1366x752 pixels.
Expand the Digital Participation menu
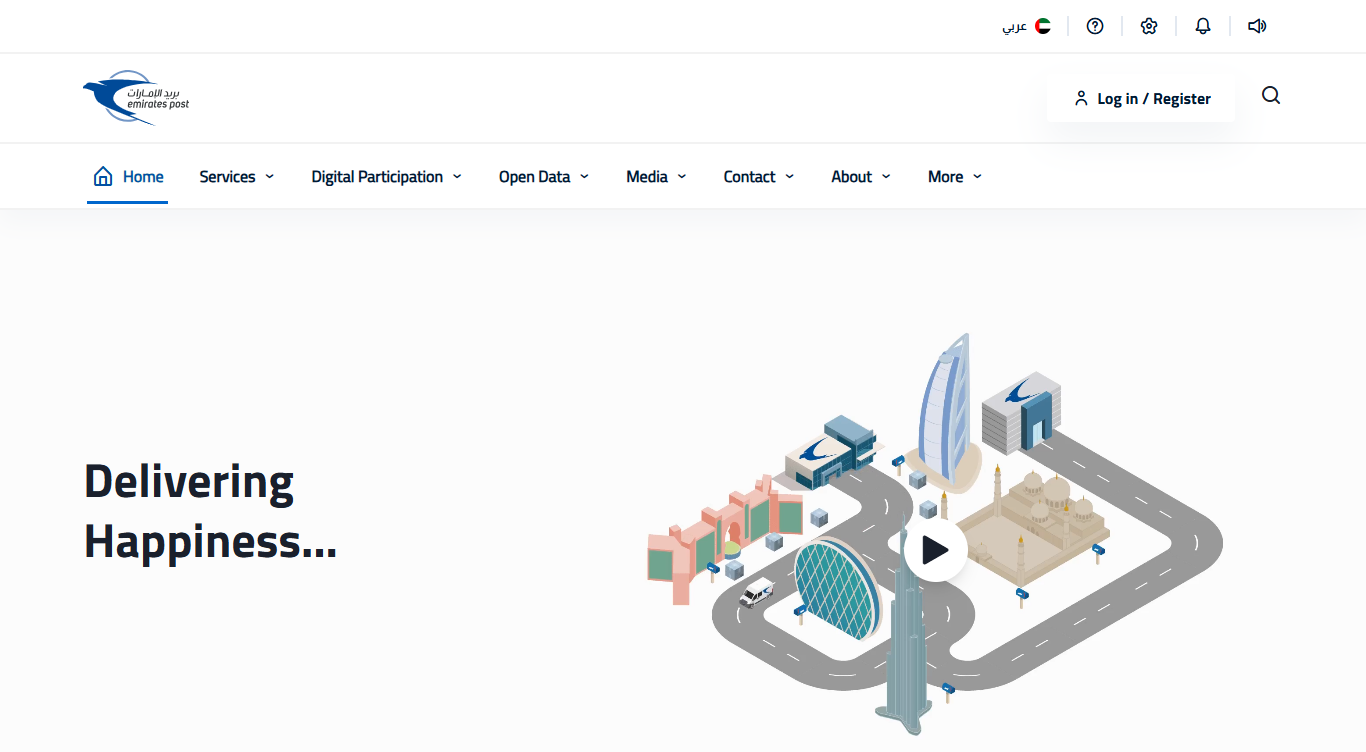387,177
